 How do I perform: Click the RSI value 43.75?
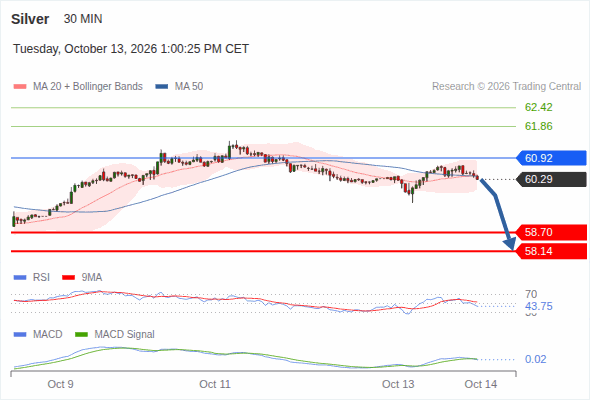pyautogui.click(x=538, y=306)
